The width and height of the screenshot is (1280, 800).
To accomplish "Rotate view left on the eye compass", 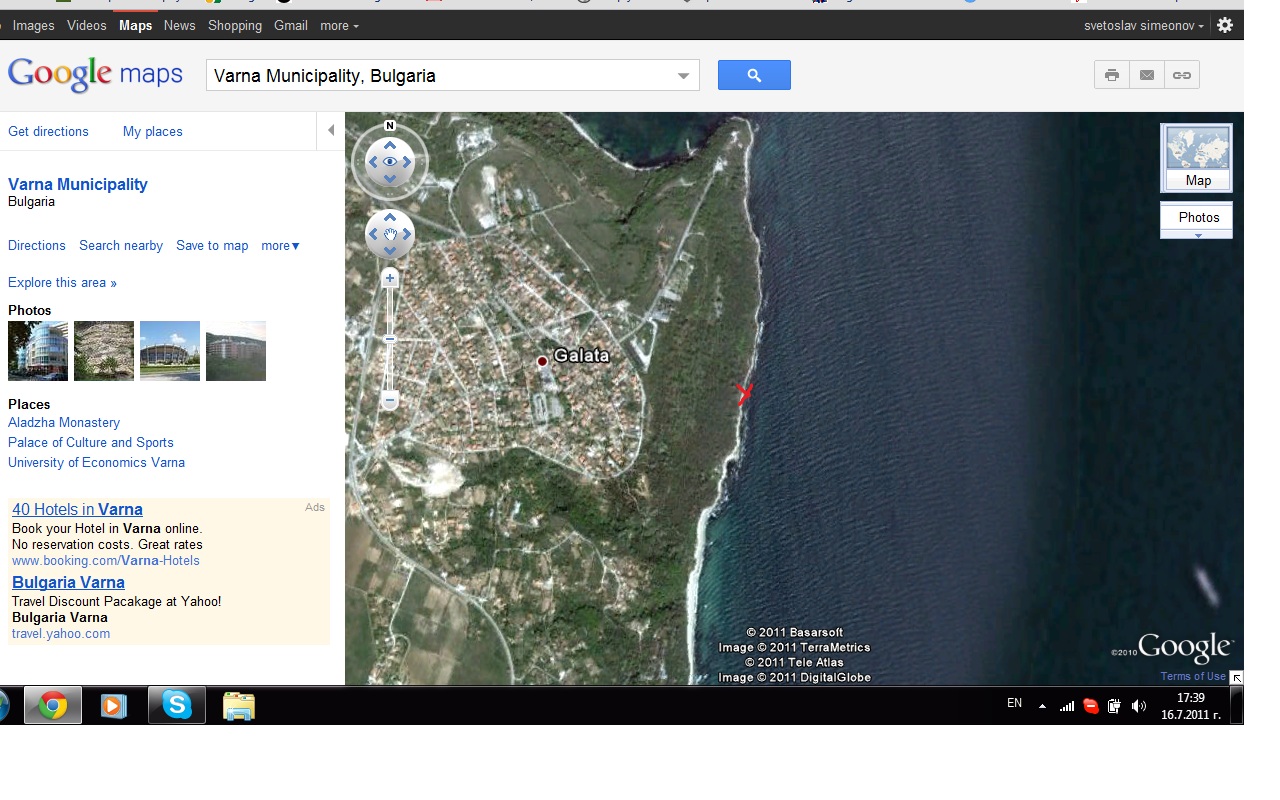I will (373, 162).
